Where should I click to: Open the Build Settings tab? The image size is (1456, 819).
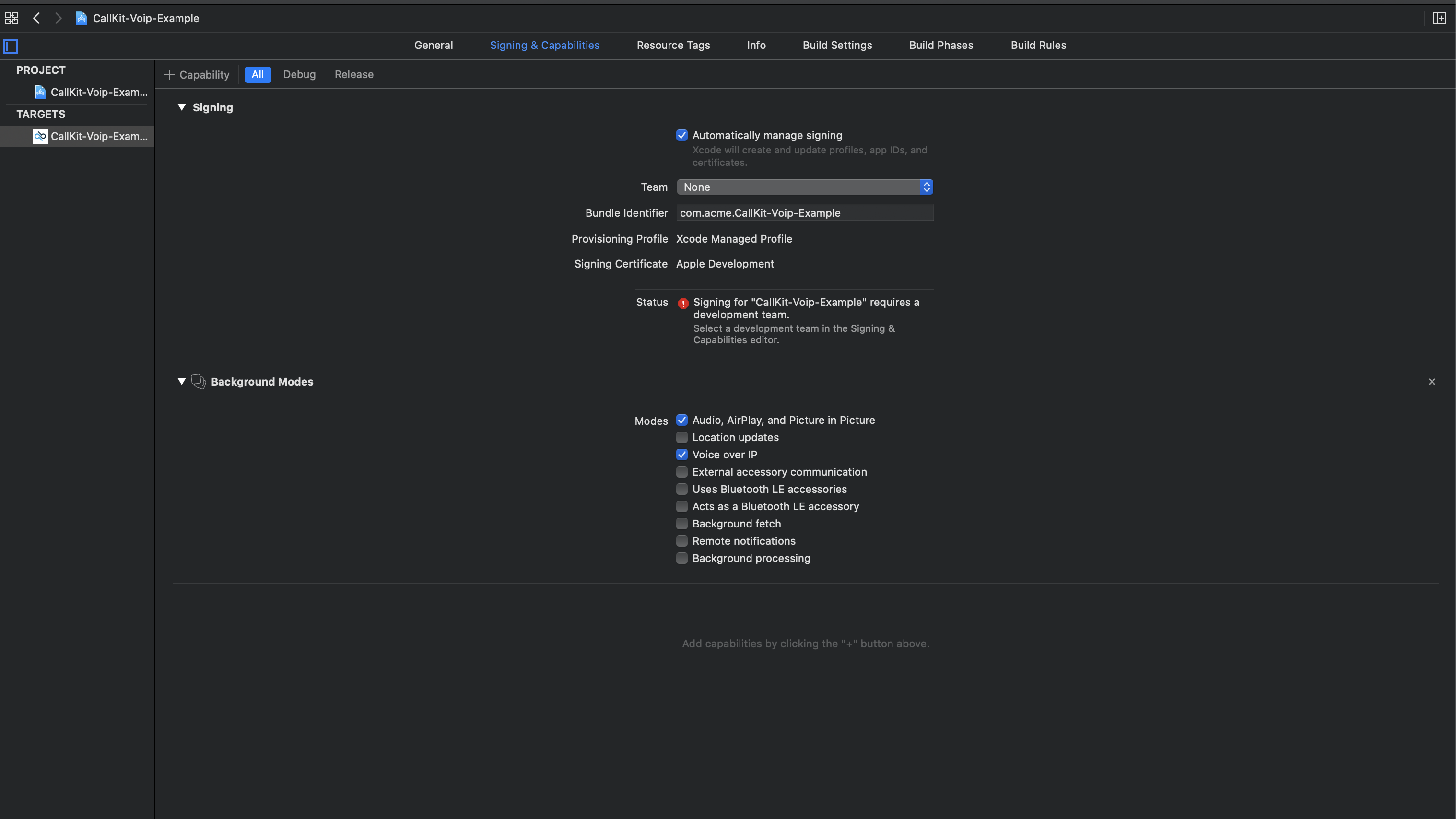[837, 45]
